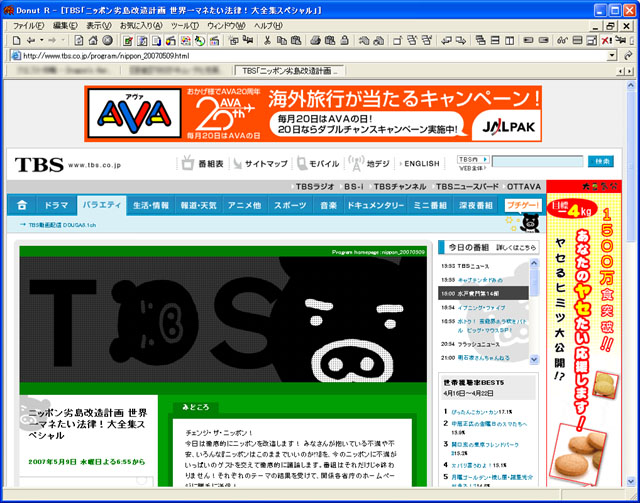Switch to previous tab with left-return arrow icon

pos(447,40)
